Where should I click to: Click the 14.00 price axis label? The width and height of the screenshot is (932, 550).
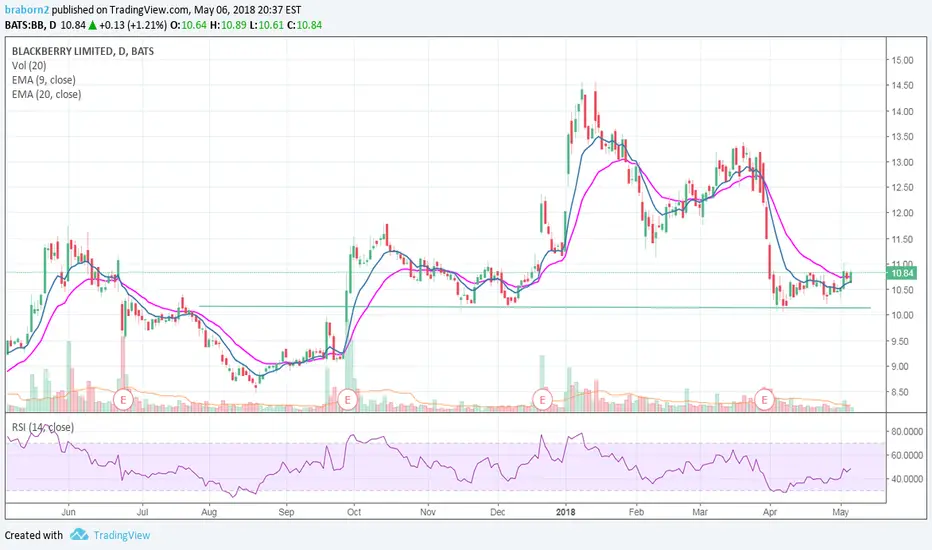[902, 112]
